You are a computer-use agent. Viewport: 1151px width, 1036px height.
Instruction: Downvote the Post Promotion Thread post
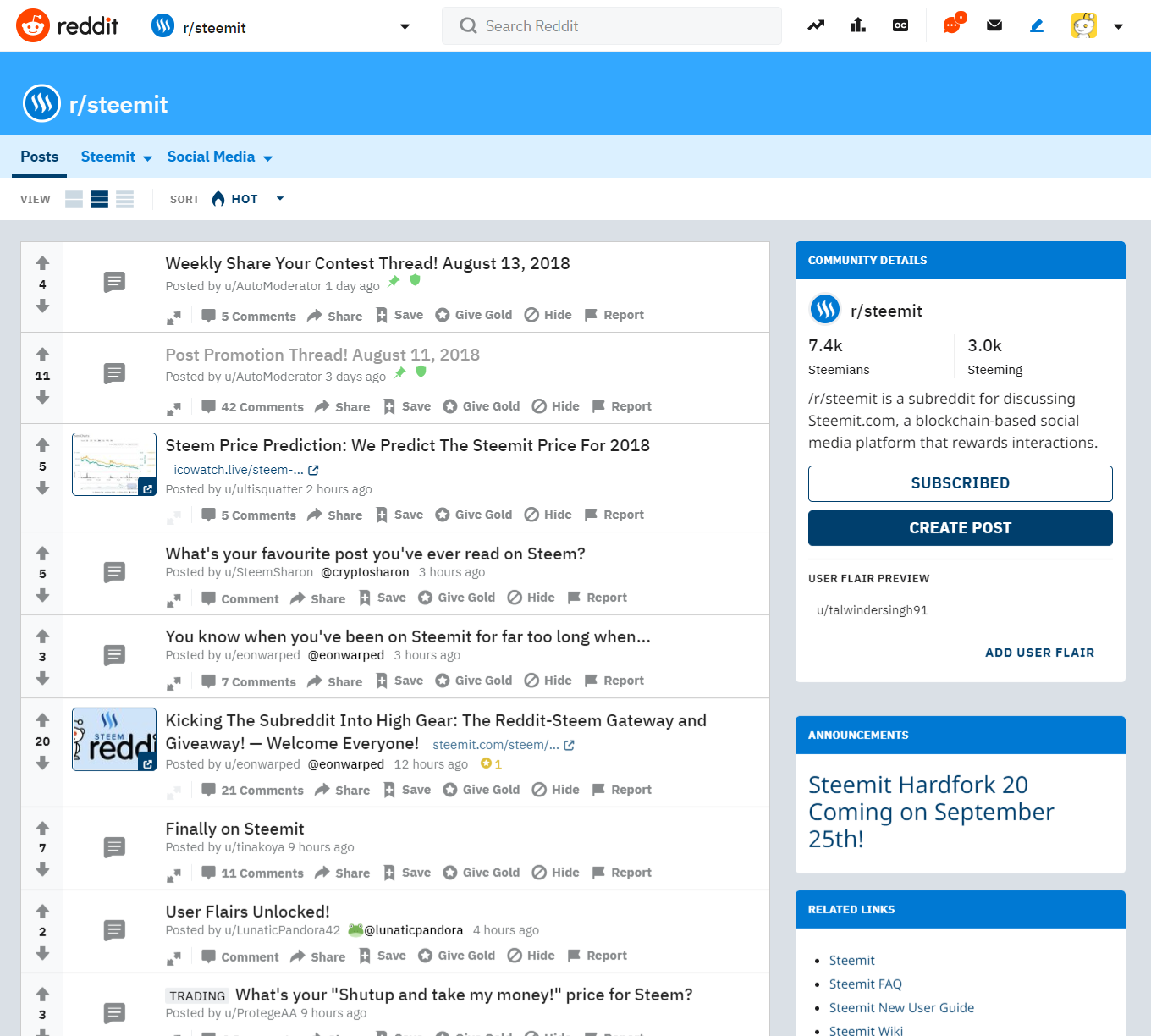coord(42,397)
